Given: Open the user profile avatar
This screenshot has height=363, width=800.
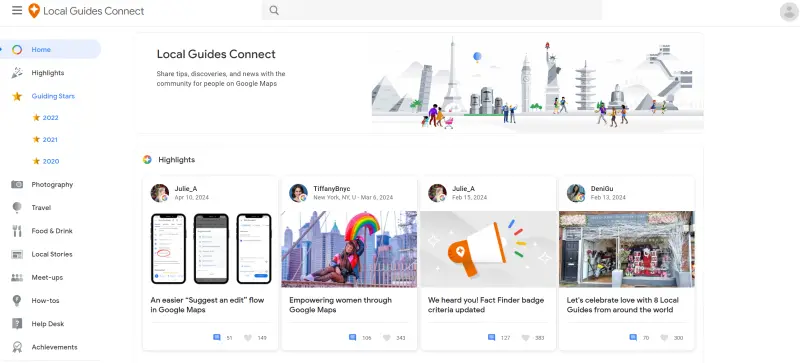Looking at the screenshot, I should pos(789,11).
